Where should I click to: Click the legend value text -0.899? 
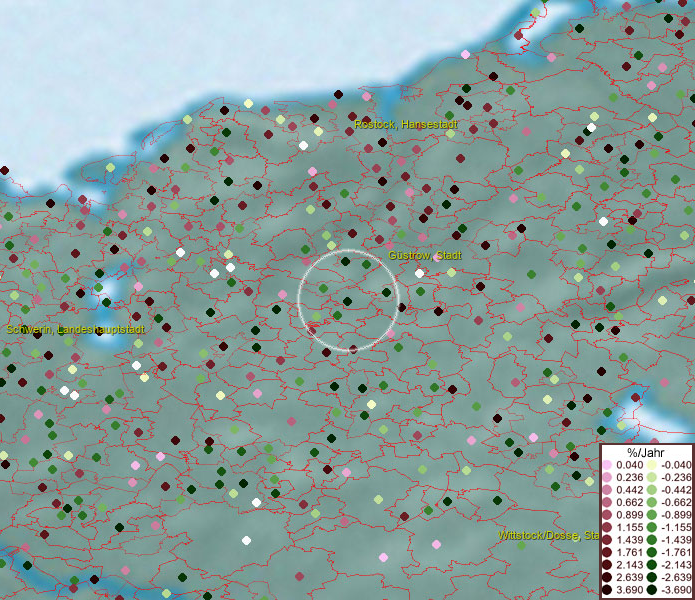pyautogui.click(x=676, y=515)
